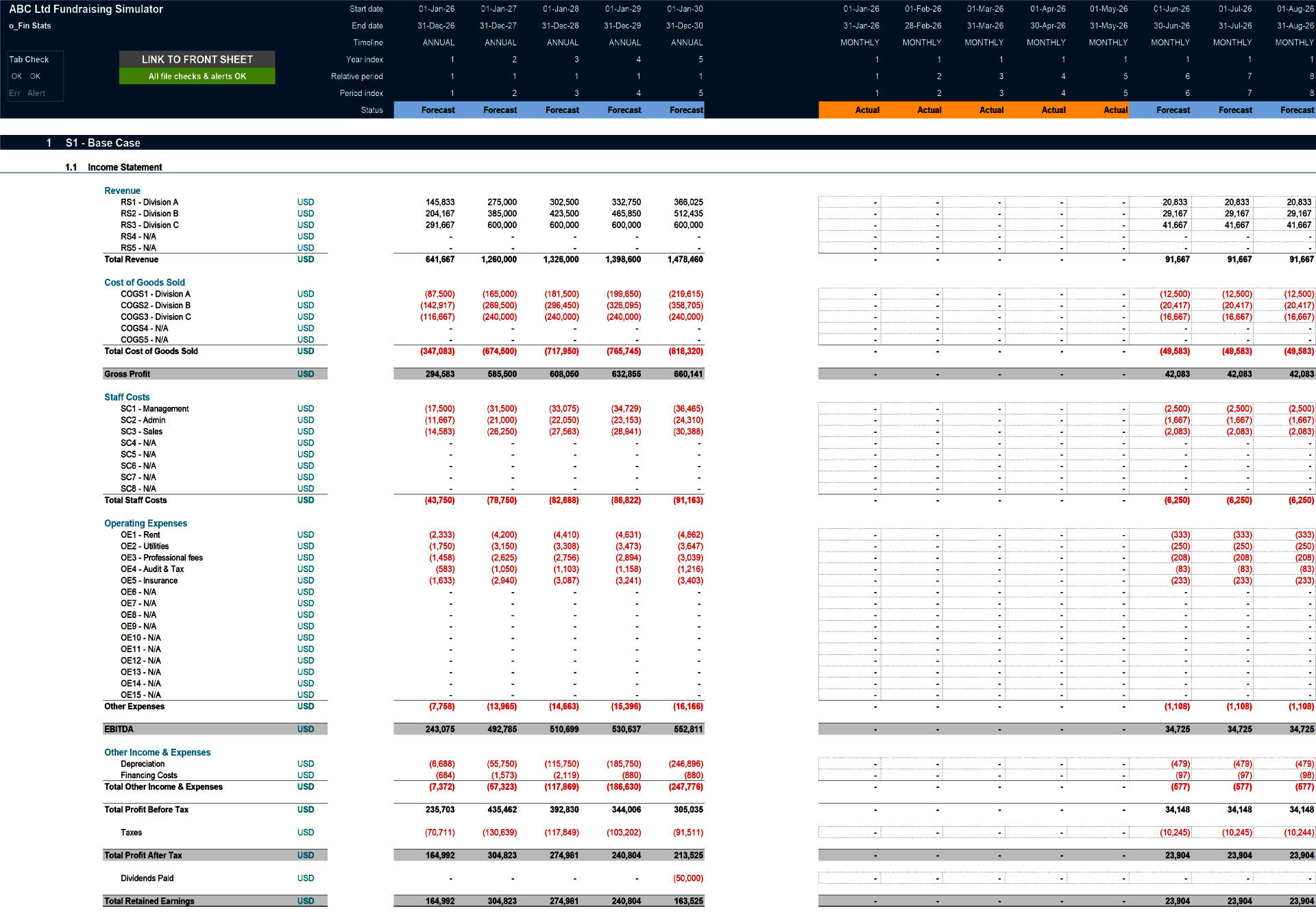Click the RS1 - Division A row label

pyautogui.click(x=149, y=203)
